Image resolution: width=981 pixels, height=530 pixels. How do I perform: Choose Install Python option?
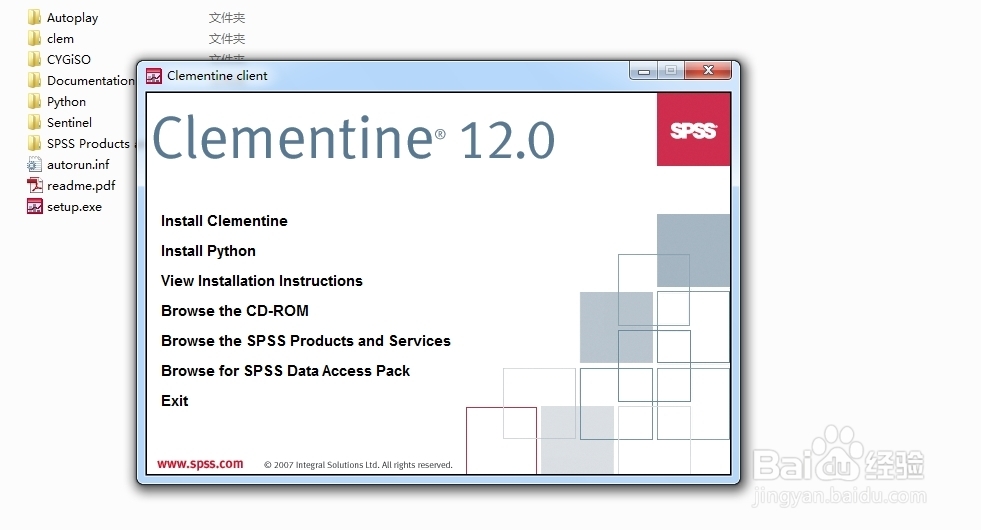[208, 251]
